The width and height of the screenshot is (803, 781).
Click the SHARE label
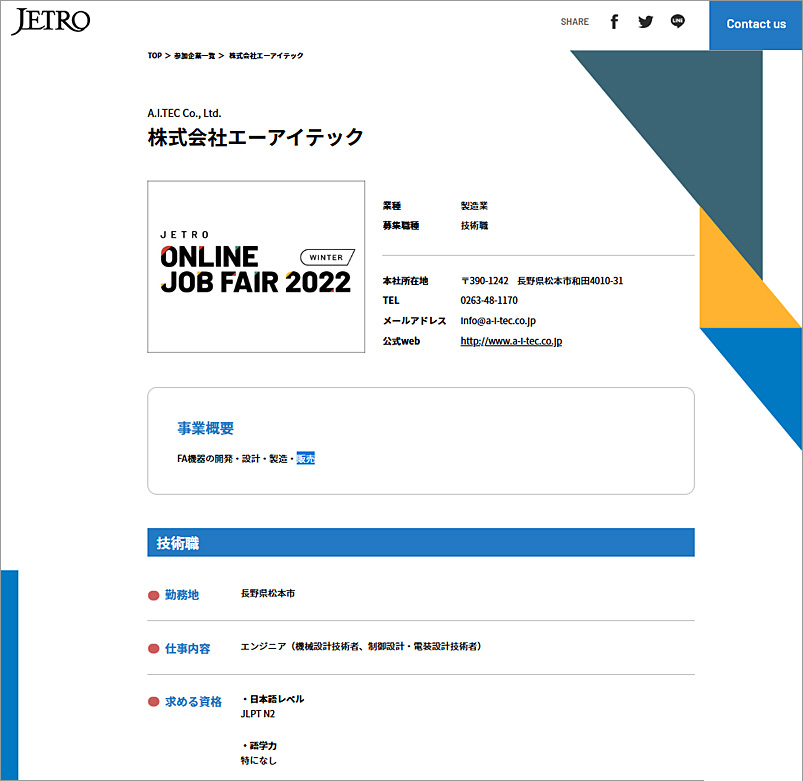pyautogui.click(x=575, y=22)
